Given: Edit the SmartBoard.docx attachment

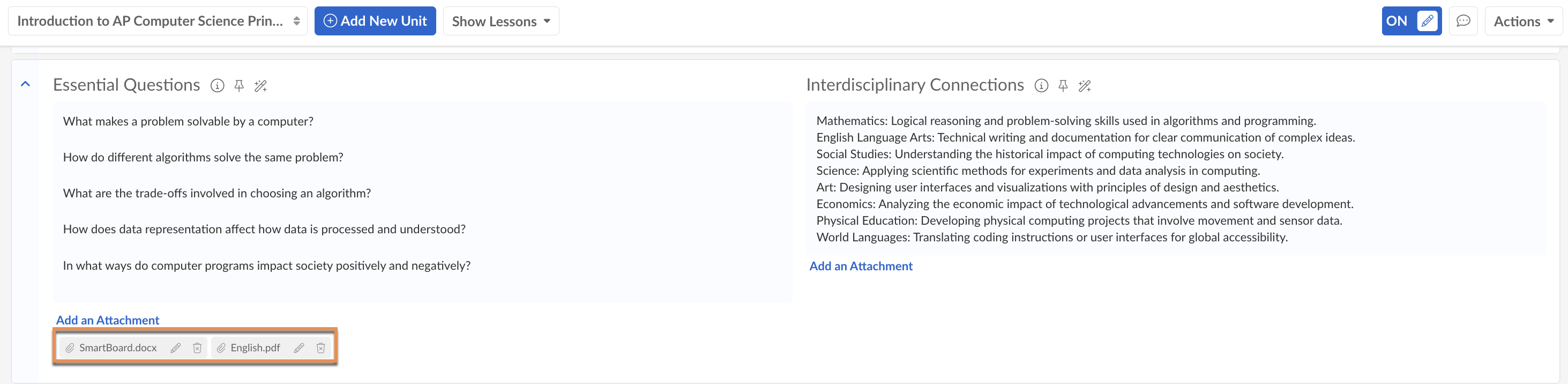Looking at the screenshot, I should (x=176, y=348).
